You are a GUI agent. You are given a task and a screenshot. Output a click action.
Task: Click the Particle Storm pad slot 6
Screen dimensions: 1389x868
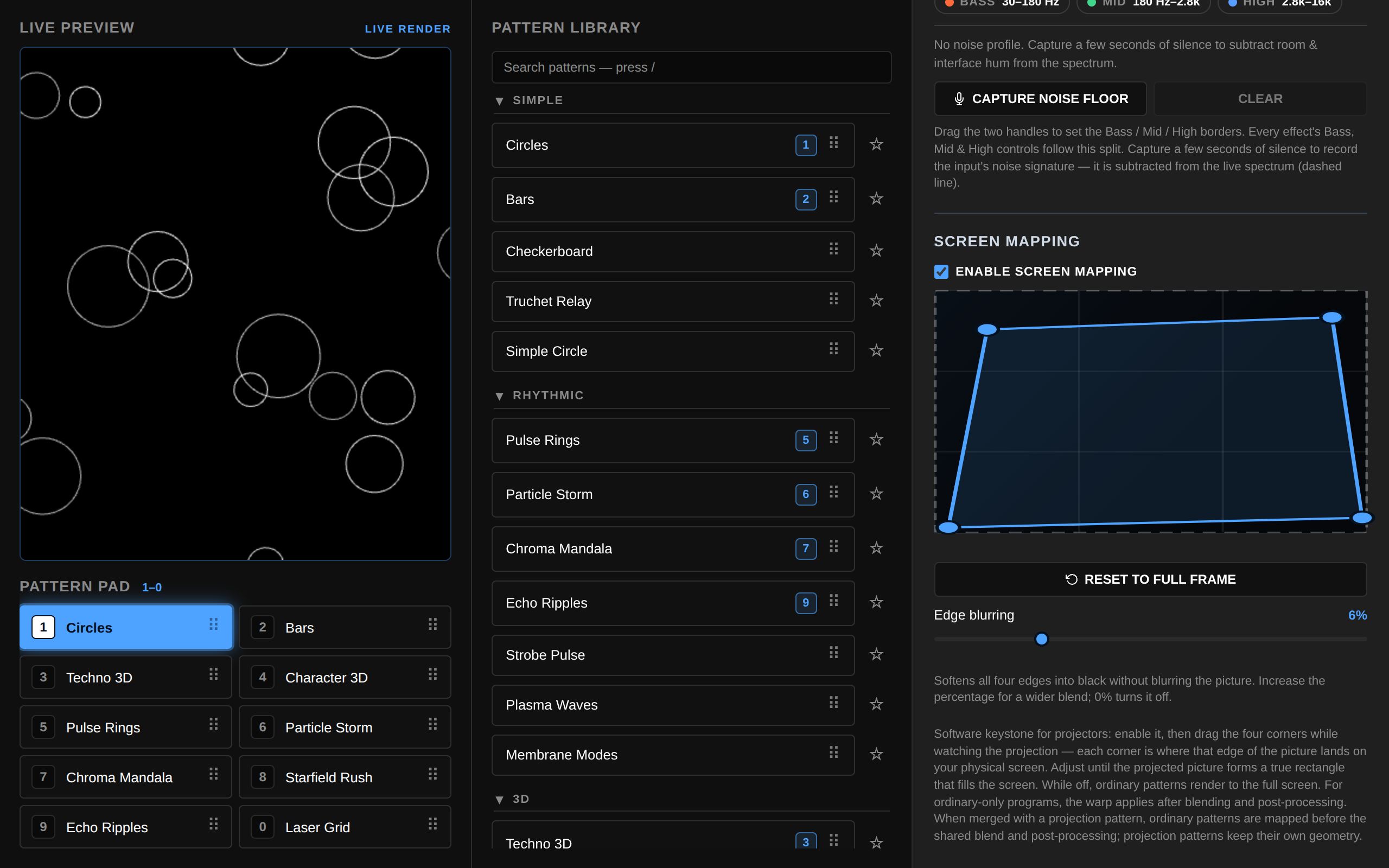345,727
